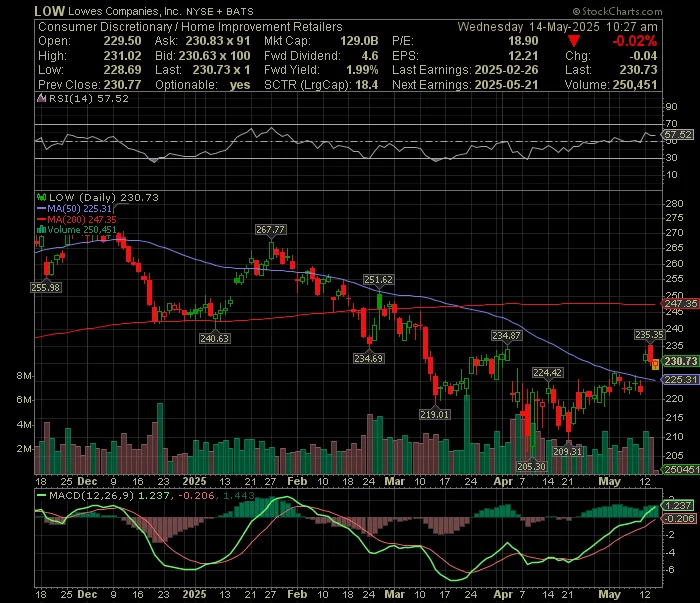Click the Bid 230.63 x 100 quote
This screenshot has width=700, height=603.
(214, 55)
